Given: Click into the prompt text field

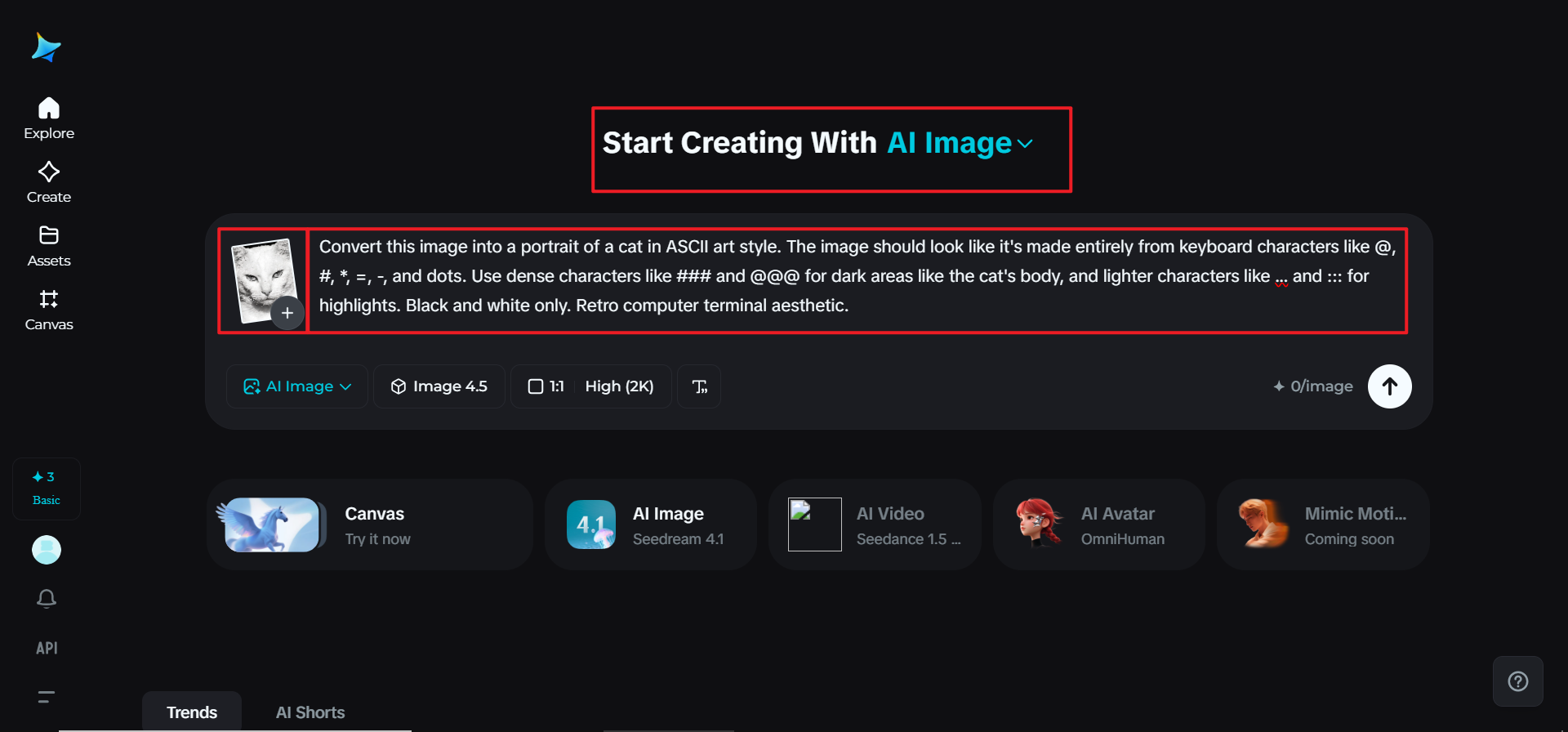Looking at the screenshot, I should [857, 276].
